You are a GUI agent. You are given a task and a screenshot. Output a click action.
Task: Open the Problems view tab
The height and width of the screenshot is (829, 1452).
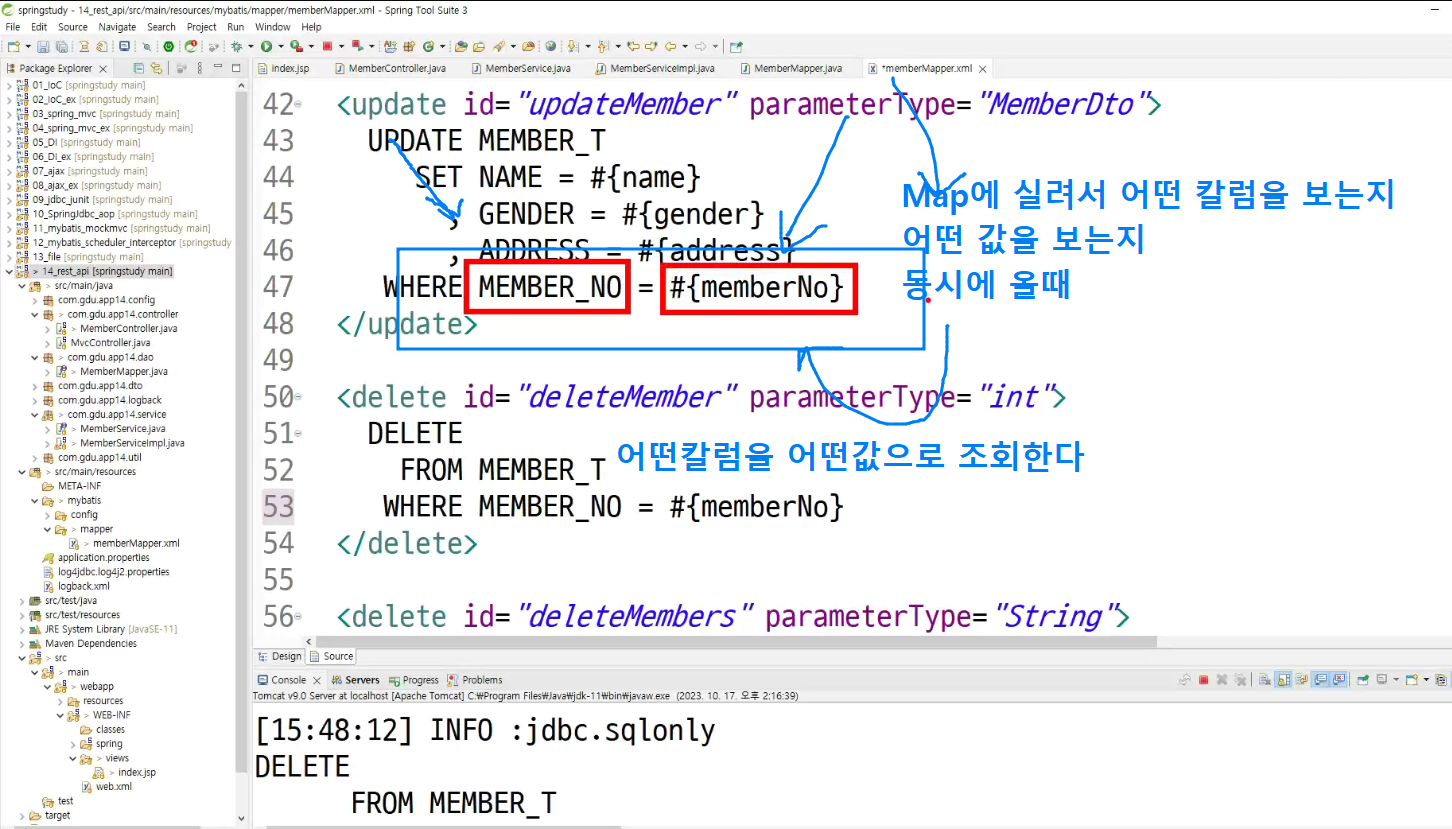(475, 680)
